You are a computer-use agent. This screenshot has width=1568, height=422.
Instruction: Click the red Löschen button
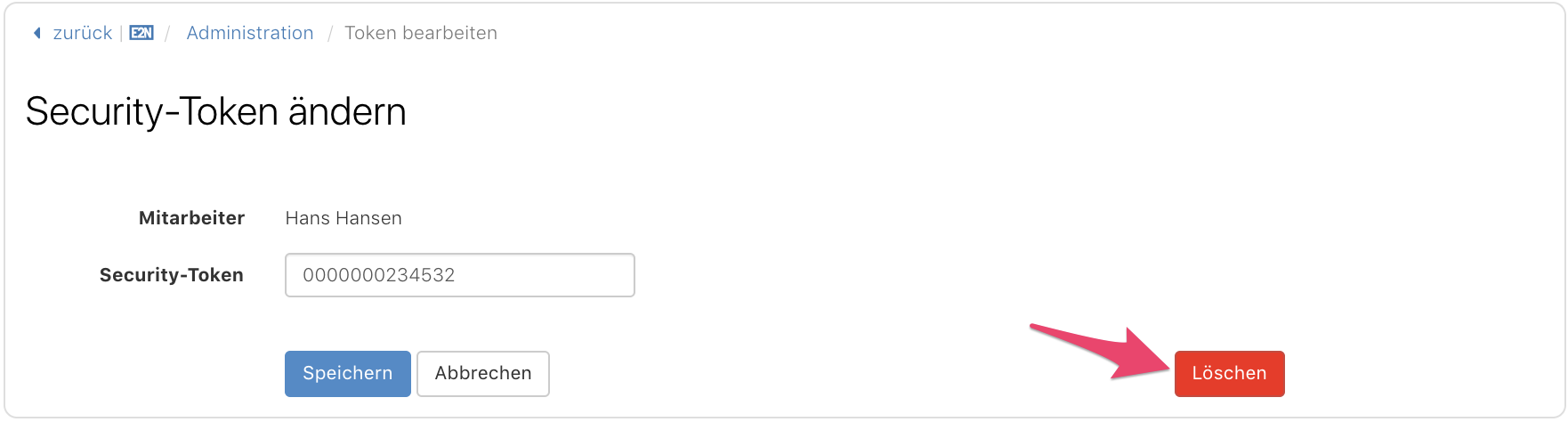click(1230, 373)
